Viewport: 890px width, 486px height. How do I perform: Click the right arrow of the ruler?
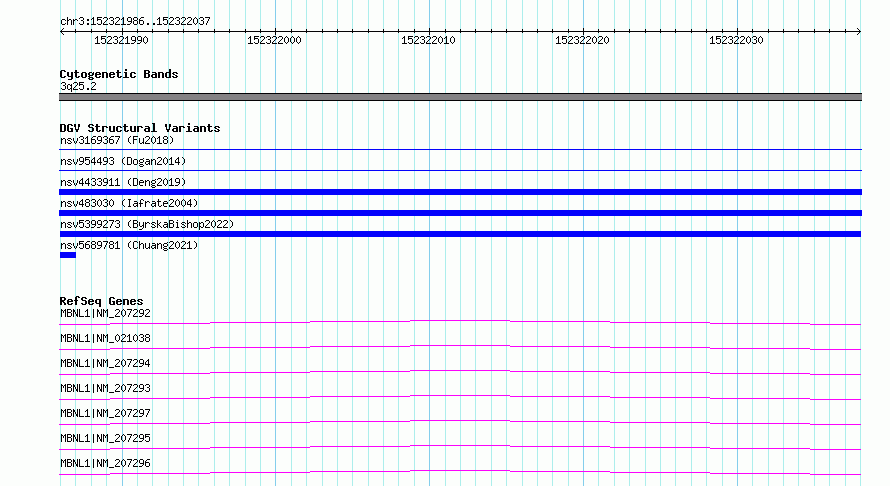(859, 32)
